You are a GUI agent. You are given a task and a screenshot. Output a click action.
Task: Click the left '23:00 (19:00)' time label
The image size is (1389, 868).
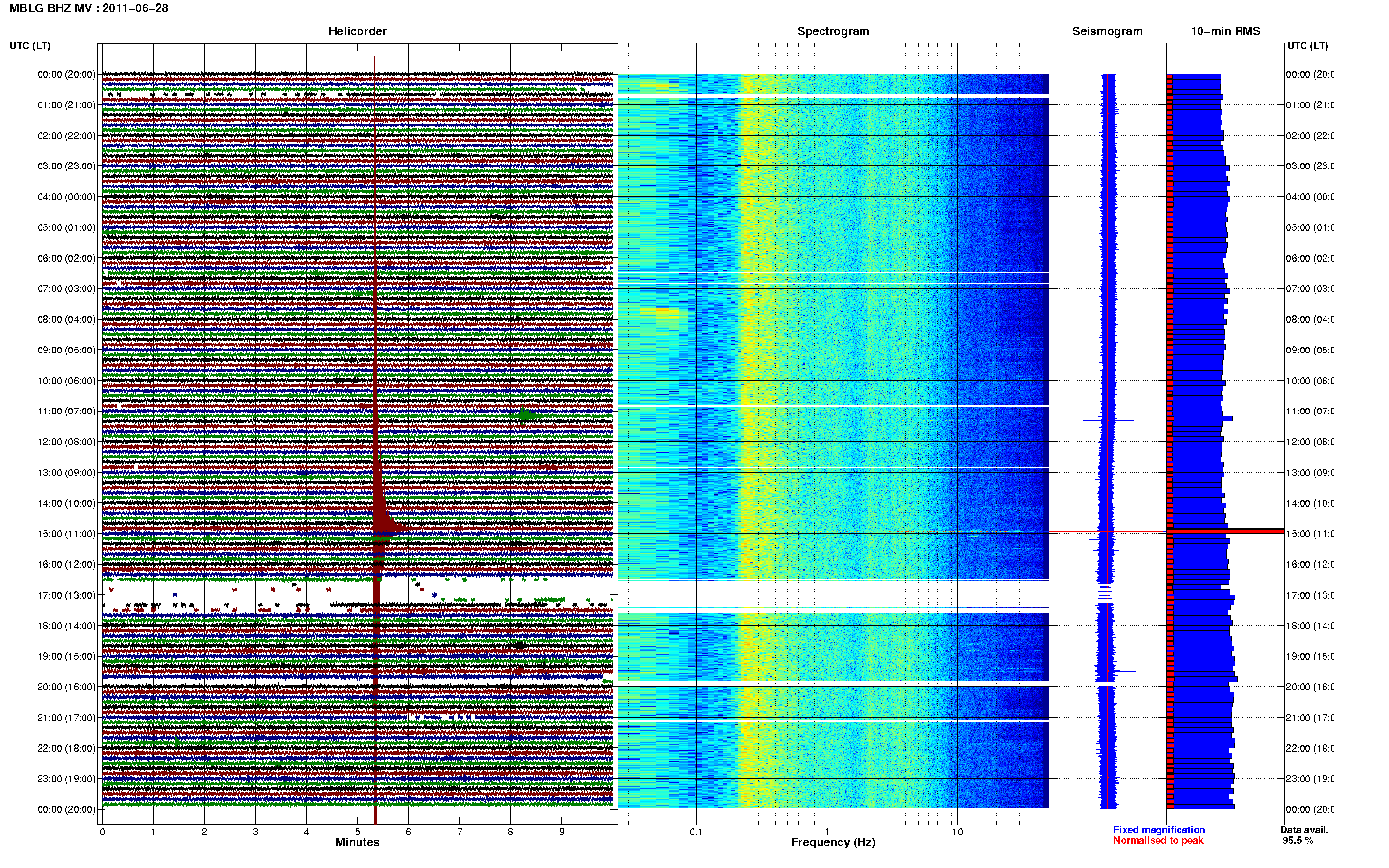tap(66, 779)
